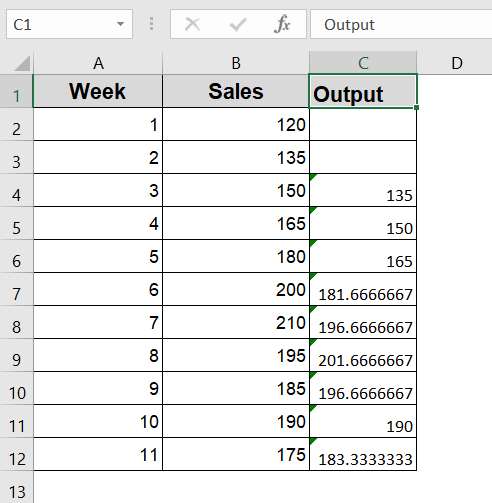Click the Insert Function fx icon
Screen dimensions: 492x503
tap(282, 24)
